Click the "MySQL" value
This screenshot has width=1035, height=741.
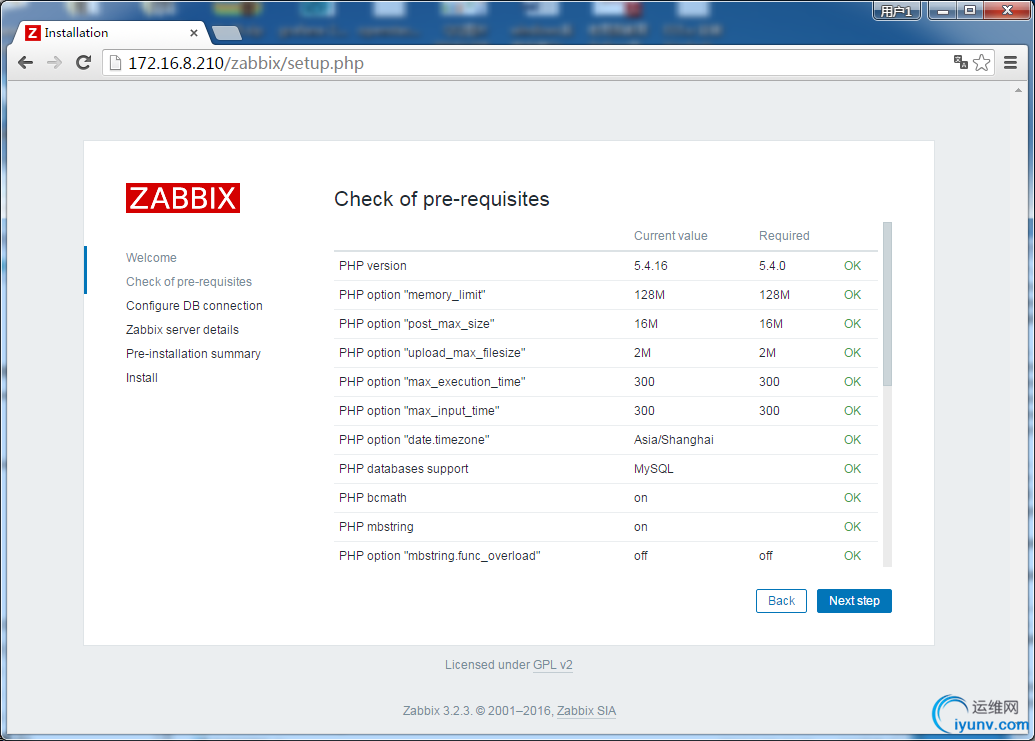[654, 469]
